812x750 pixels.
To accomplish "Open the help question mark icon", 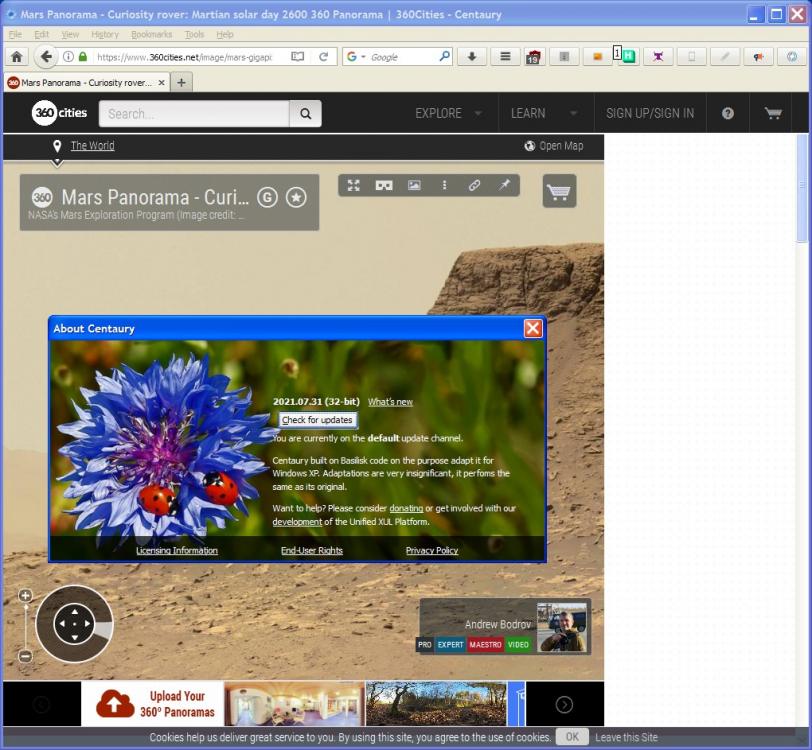I will click(x=727, y=113).
